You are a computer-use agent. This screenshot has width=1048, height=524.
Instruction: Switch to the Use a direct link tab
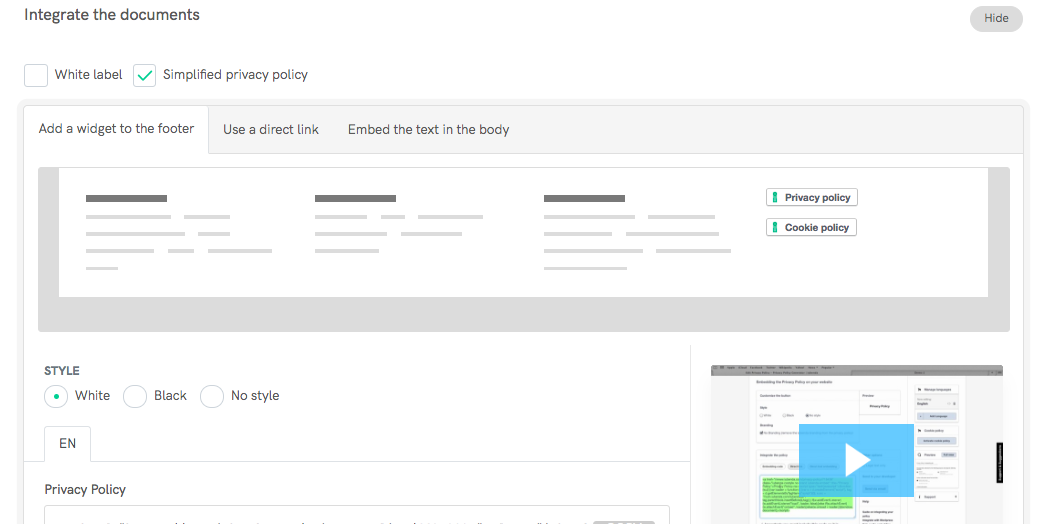coord(271,129)
